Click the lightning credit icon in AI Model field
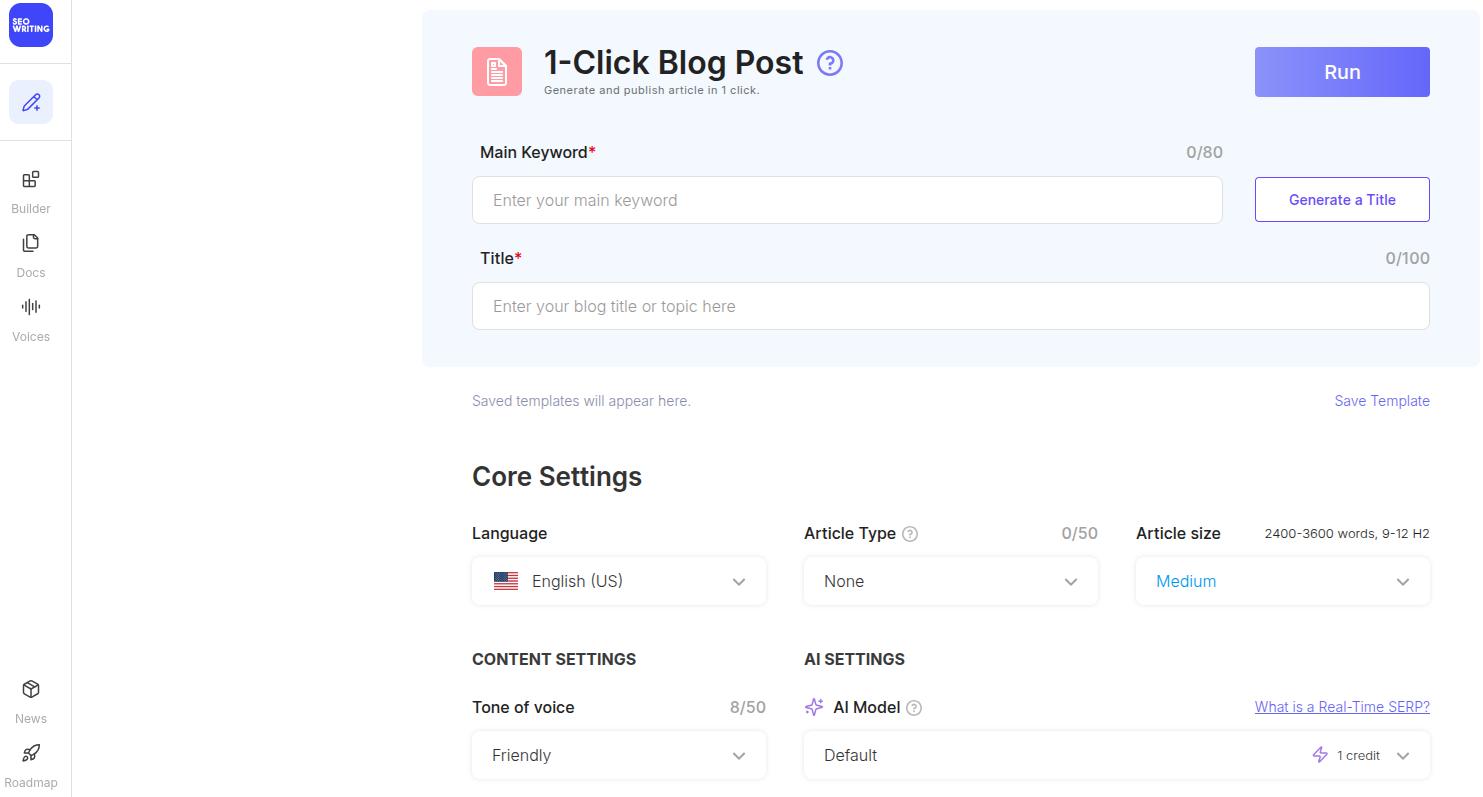Screen dimensions: 1483x797 click(x=1319, y=755)
